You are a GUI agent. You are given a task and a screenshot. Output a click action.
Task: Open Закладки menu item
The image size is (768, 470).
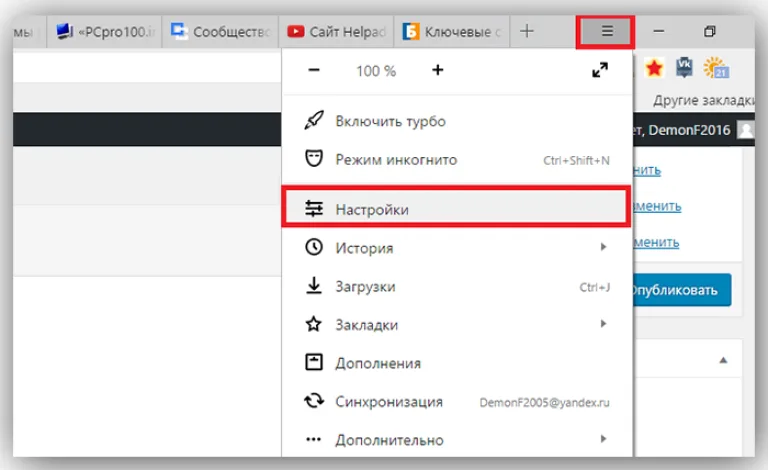point(456,325)
